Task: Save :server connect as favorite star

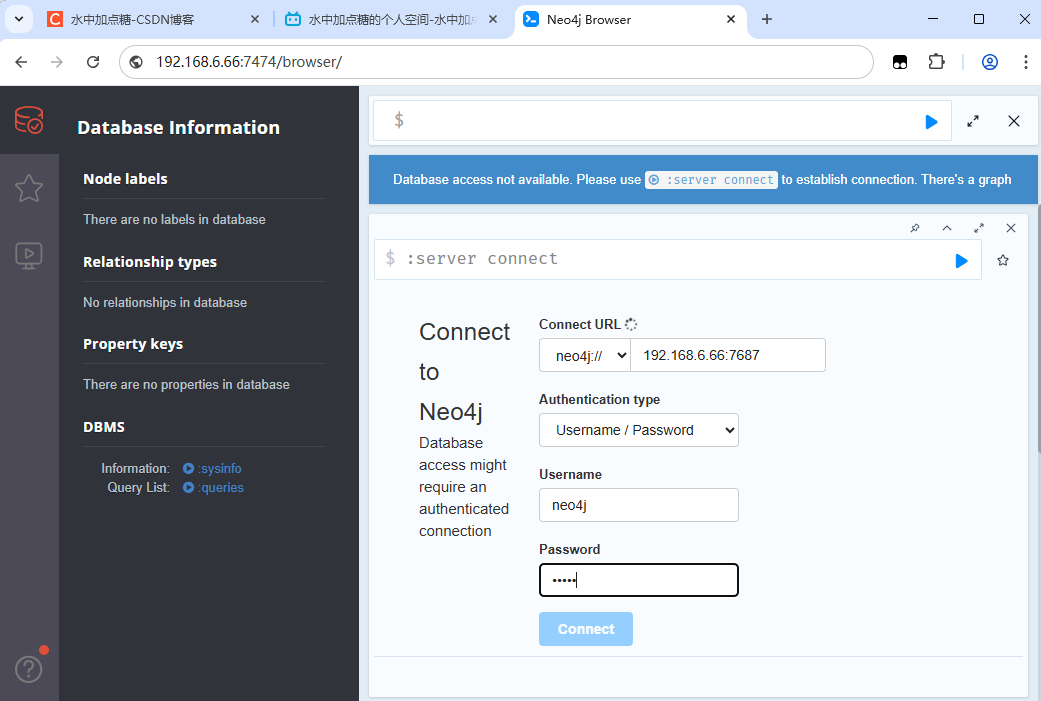Action: [1002, 260]
